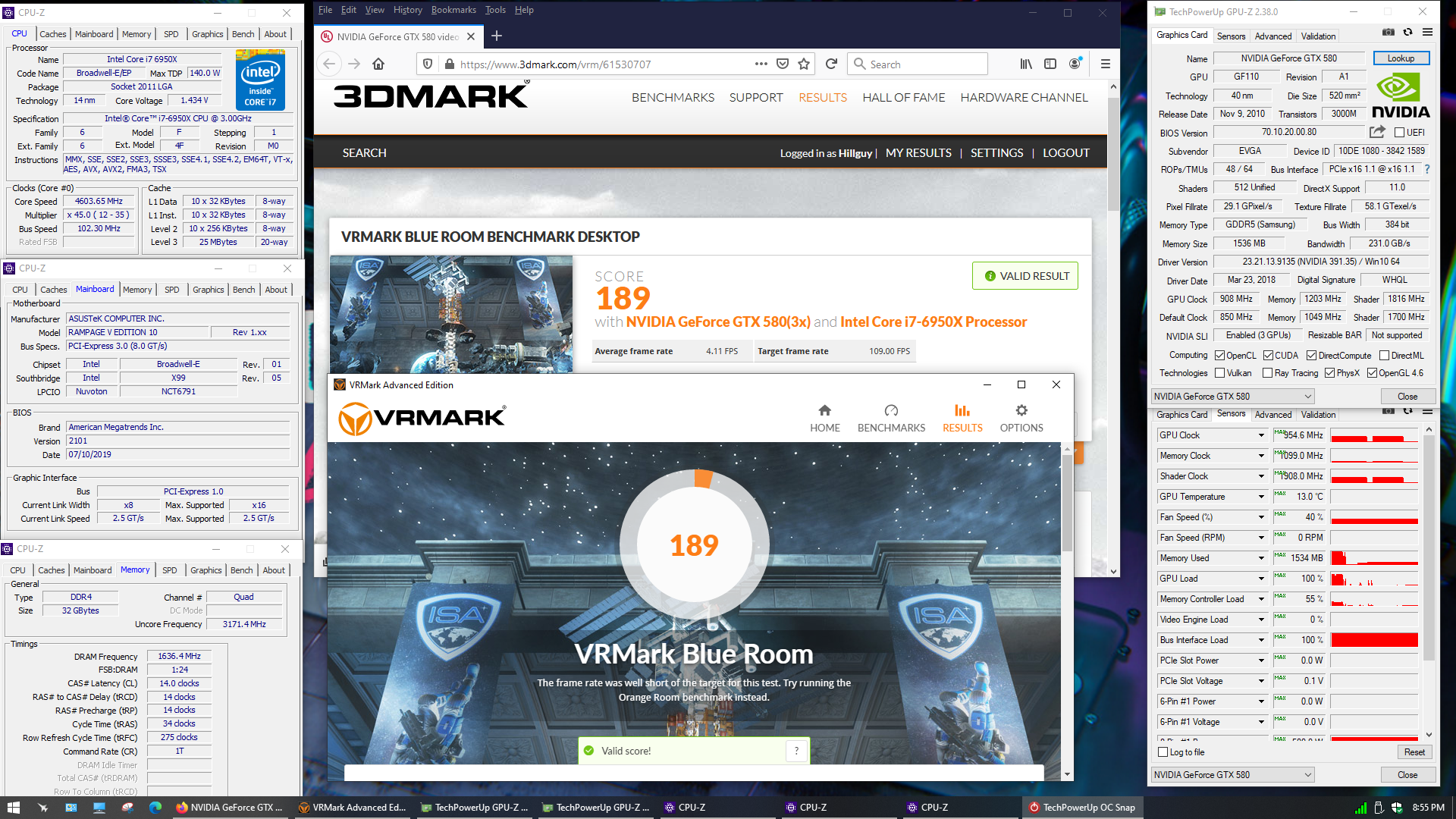The width and height of the screenshot is (1456, 819).
Task: Bookmark this page with star icon
Action: 804,64
